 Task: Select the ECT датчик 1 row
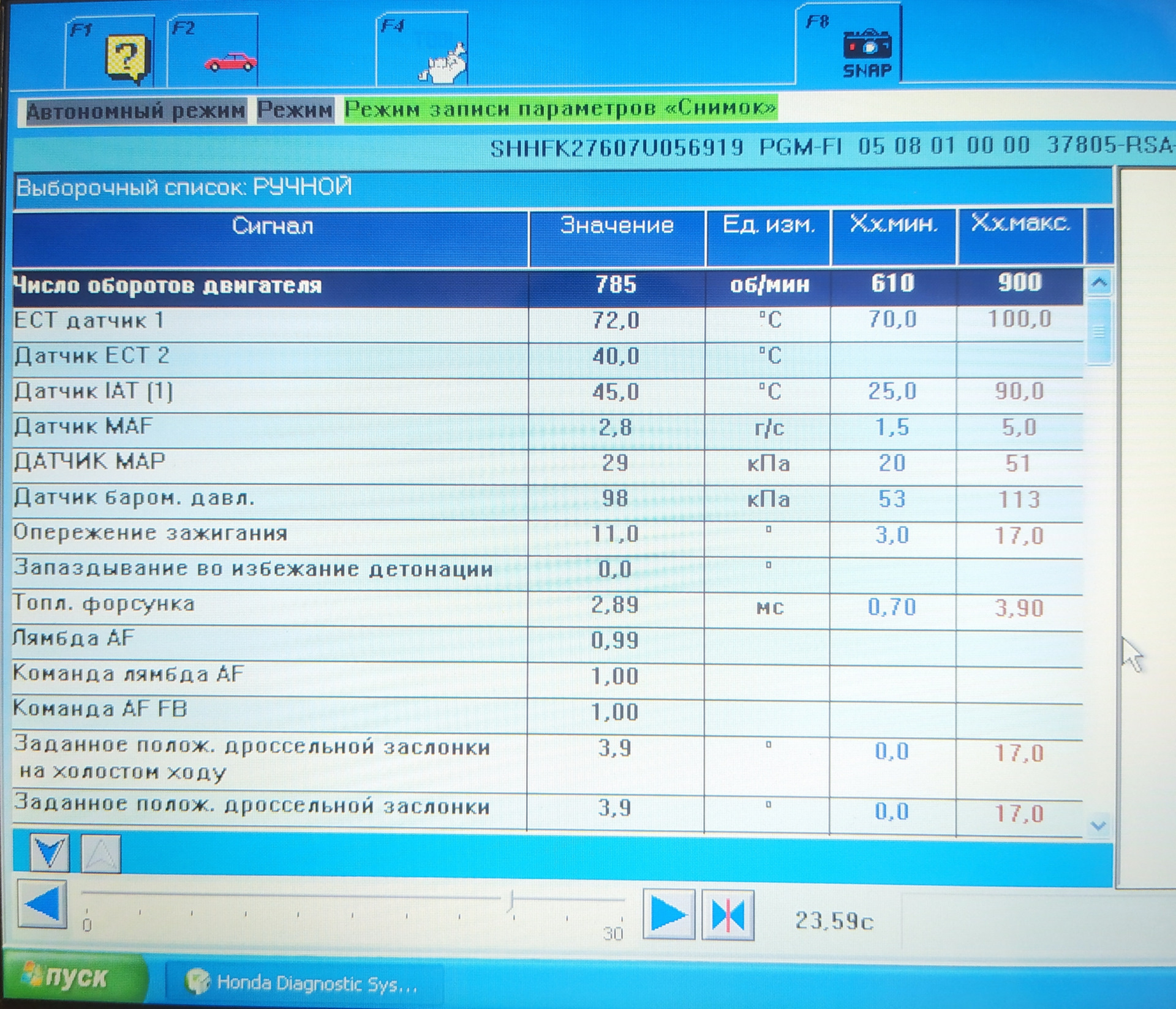[548, 323]
